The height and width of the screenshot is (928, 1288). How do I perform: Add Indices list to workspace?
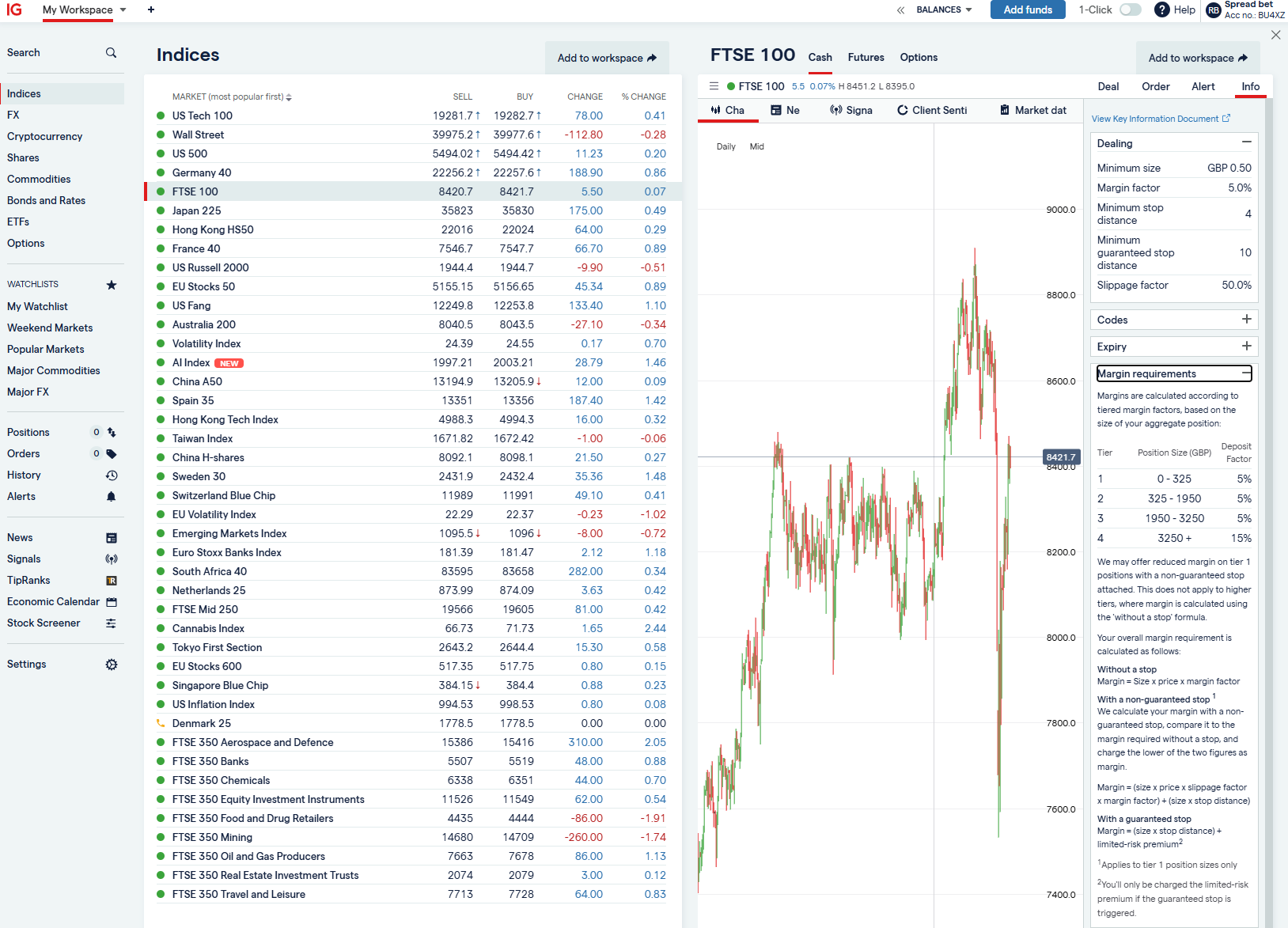pos(607,58)
